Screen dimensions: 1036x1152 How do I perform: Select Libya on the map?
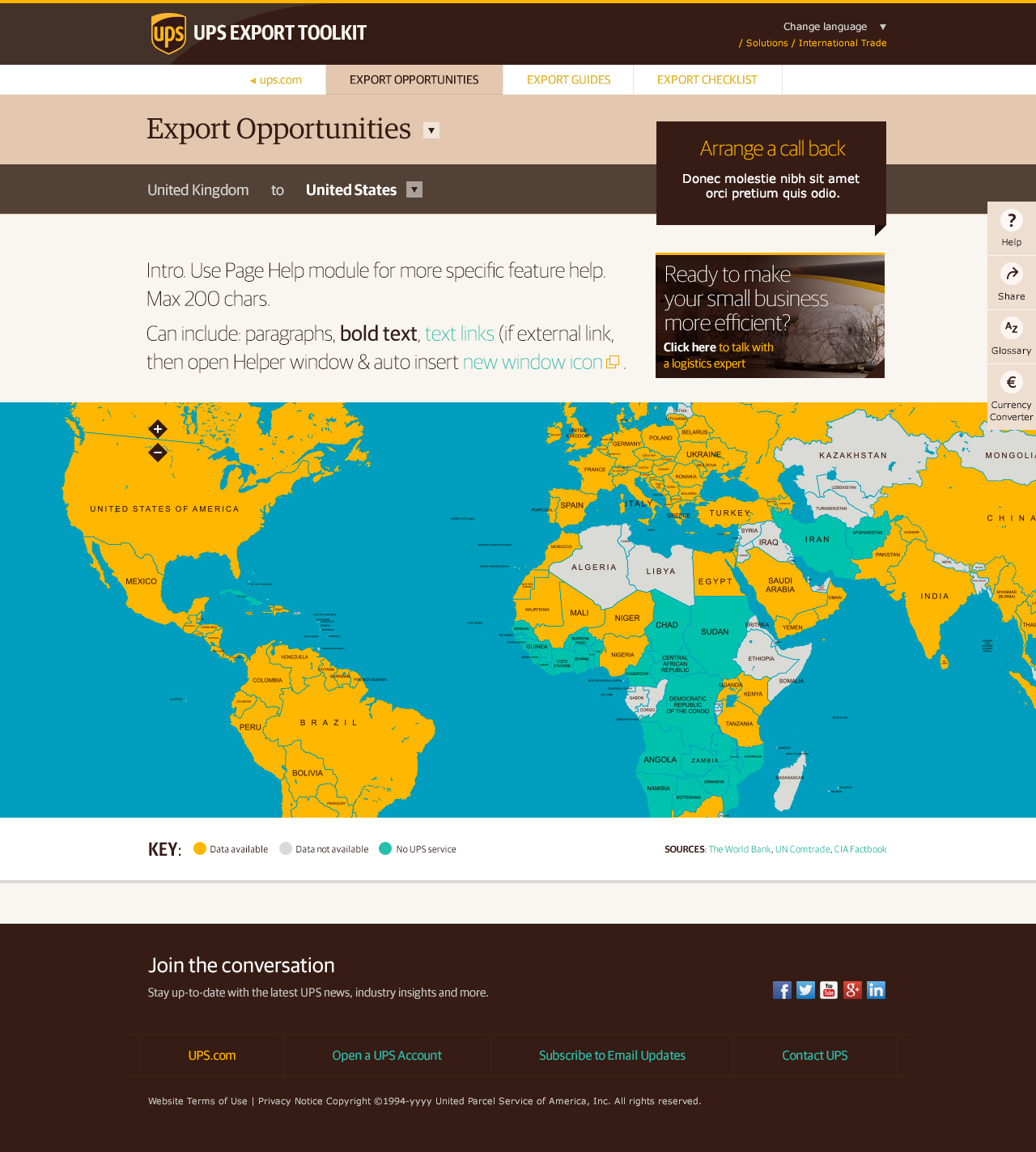click(660, 572)
